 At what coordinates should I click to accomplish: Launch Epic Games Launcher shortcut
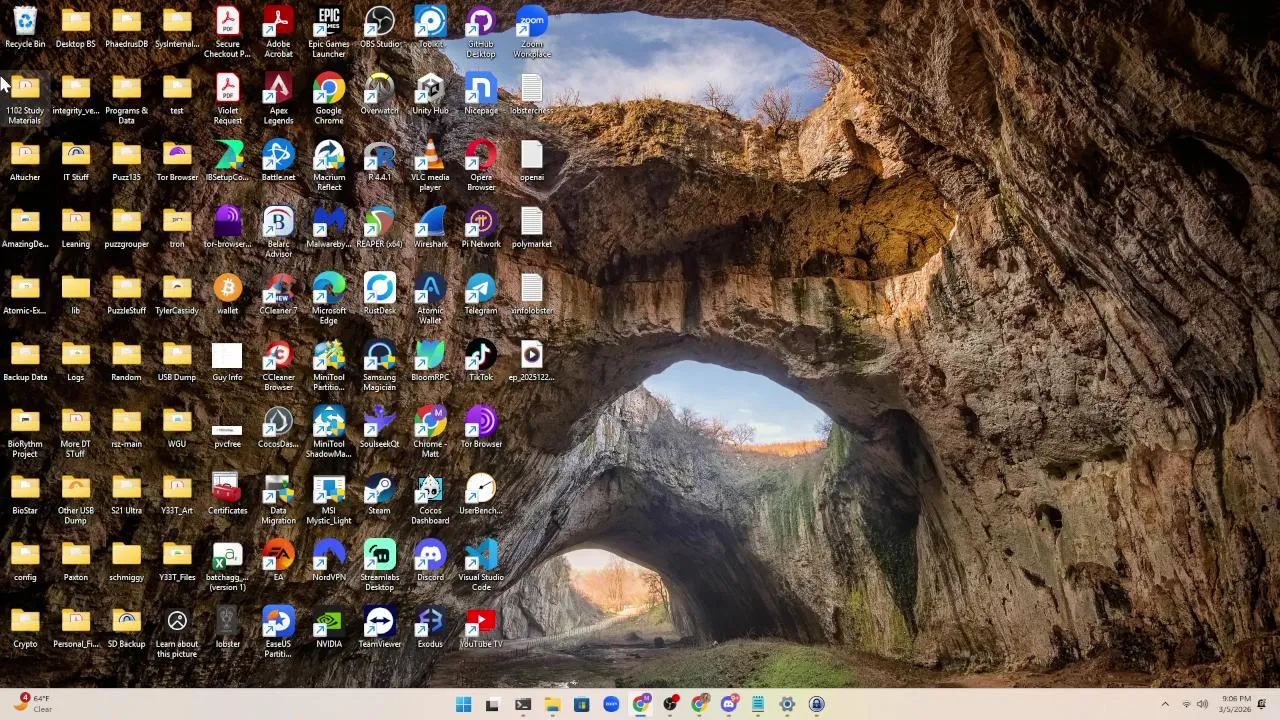click(329, 32)
